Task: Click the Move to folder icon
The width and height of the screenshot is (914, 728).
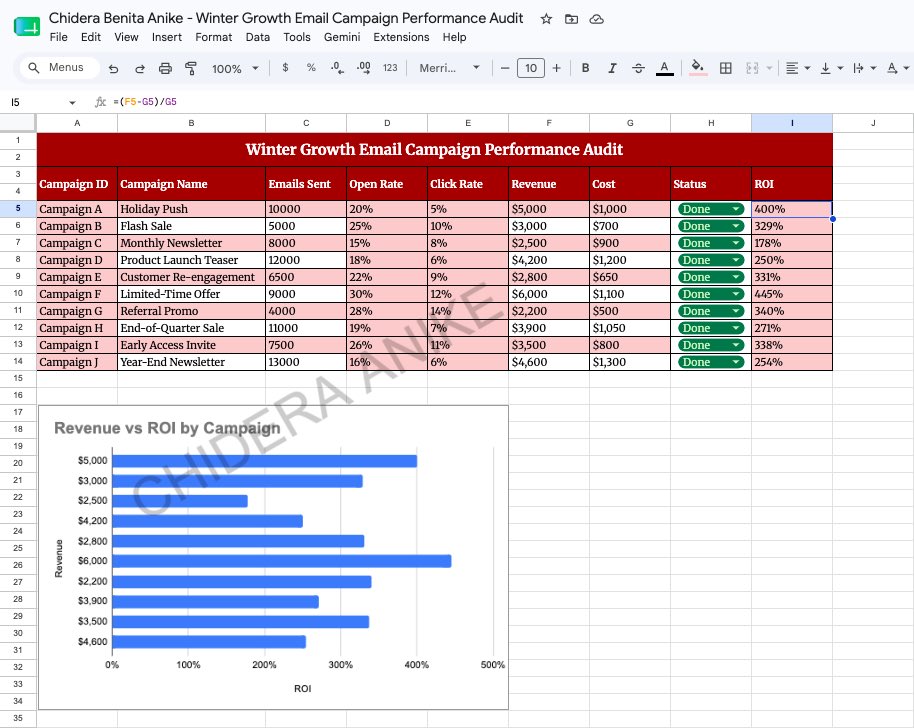Action: (571, 19)
